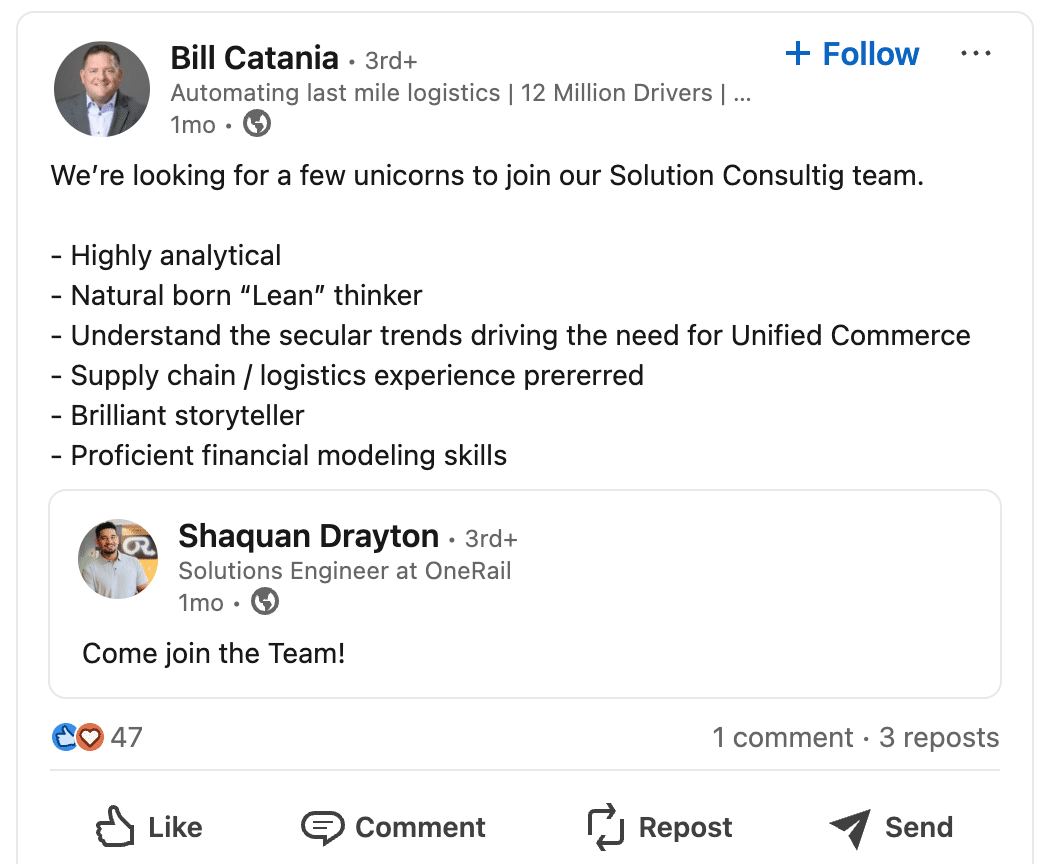Open the 'Come join the Team!' shared post

214,654
